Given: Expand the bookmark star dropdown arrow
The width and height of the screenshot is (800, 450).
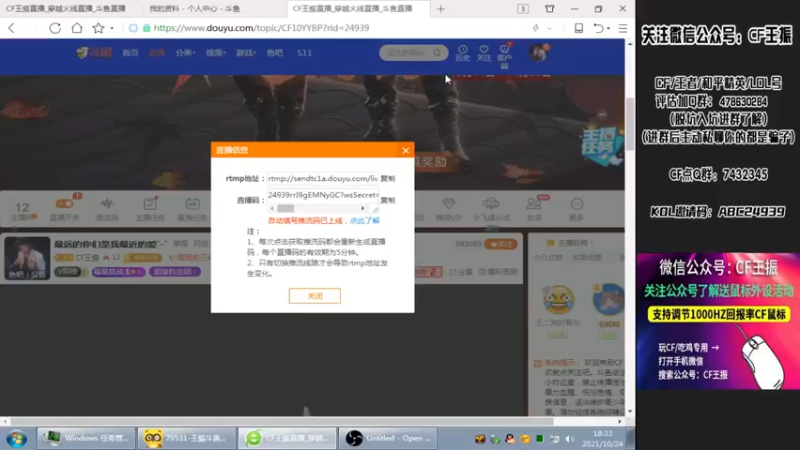Looking at the screenshot, I should click(112, 28).
